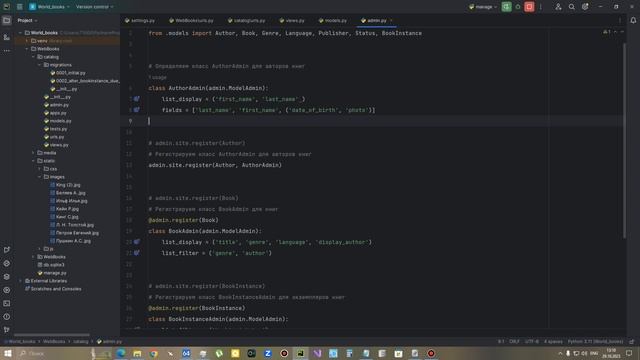Select tests.py in the project tree
Screen dimensions: 640x360
click(55, 129)
